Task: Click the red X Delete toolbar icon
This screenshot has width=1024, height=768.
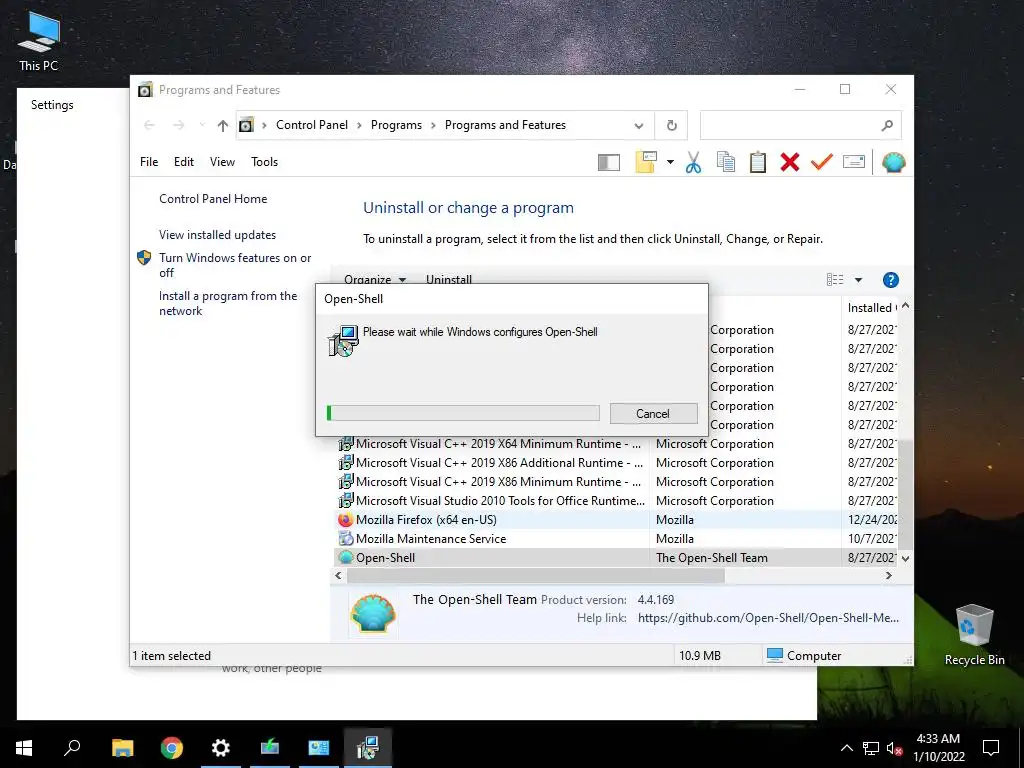Action: 790,162
